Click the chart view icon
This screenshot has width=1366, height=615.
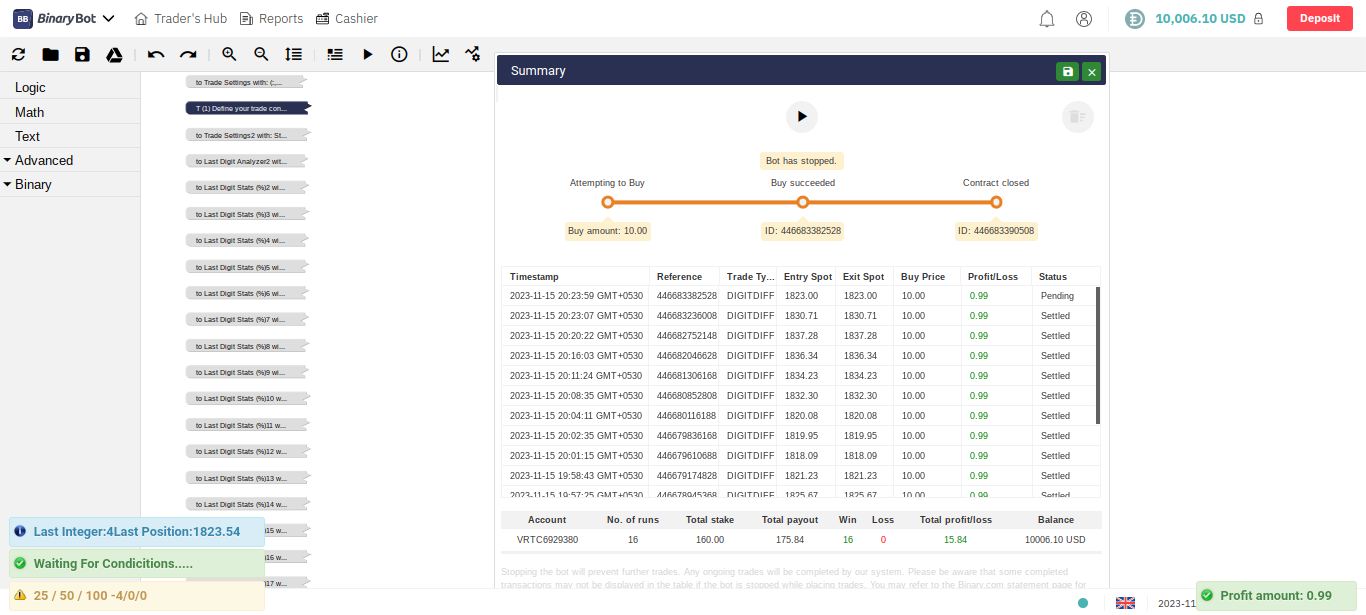tap(441, 55)
